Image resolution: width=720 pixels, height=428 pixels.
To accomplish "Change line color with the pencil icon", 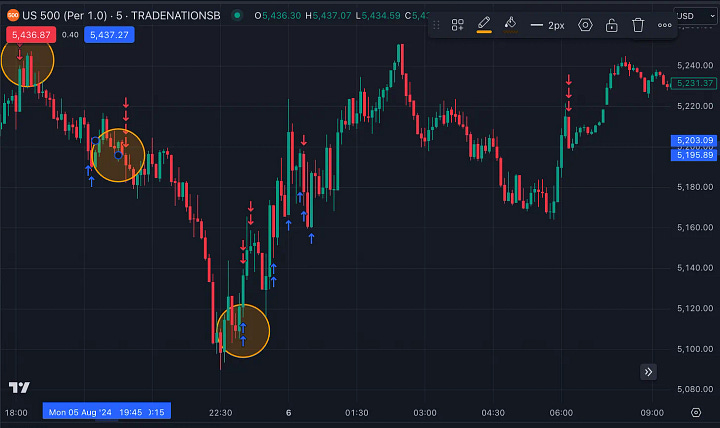I will click(x=484, y=25).
